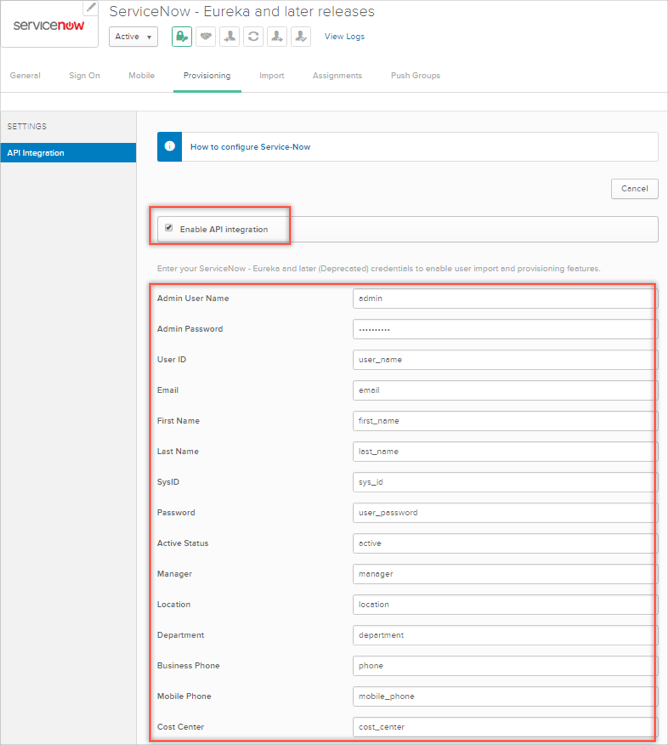Click the pencil edit icon on the logo
The height and width of the screenshot is (745, 668).
pyautogui.click(x=92, y=7)
